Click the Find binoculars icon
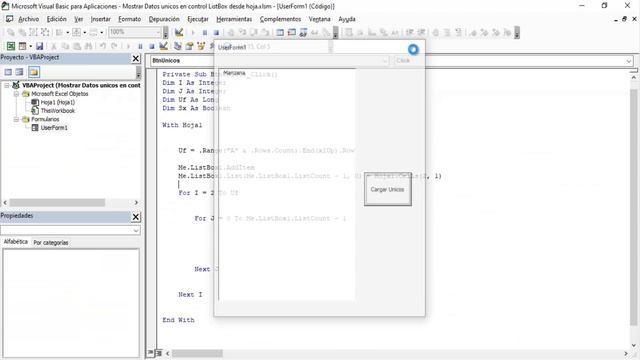The image size is (640, 360). click(x=88, y=46)
